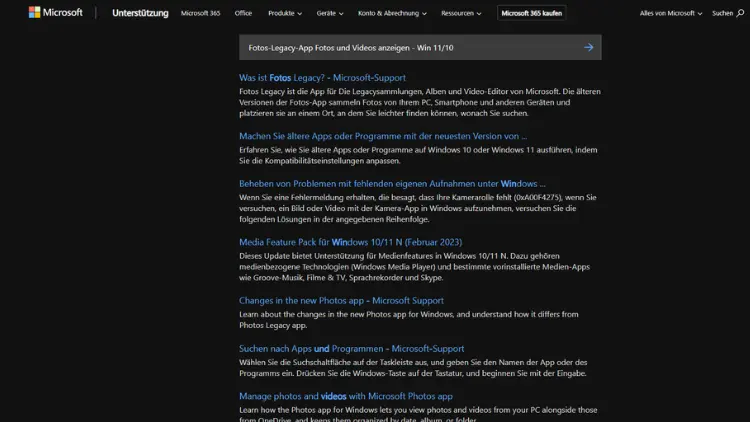
Task: Go to the Unterstützung home link
Action: [140, 14]
